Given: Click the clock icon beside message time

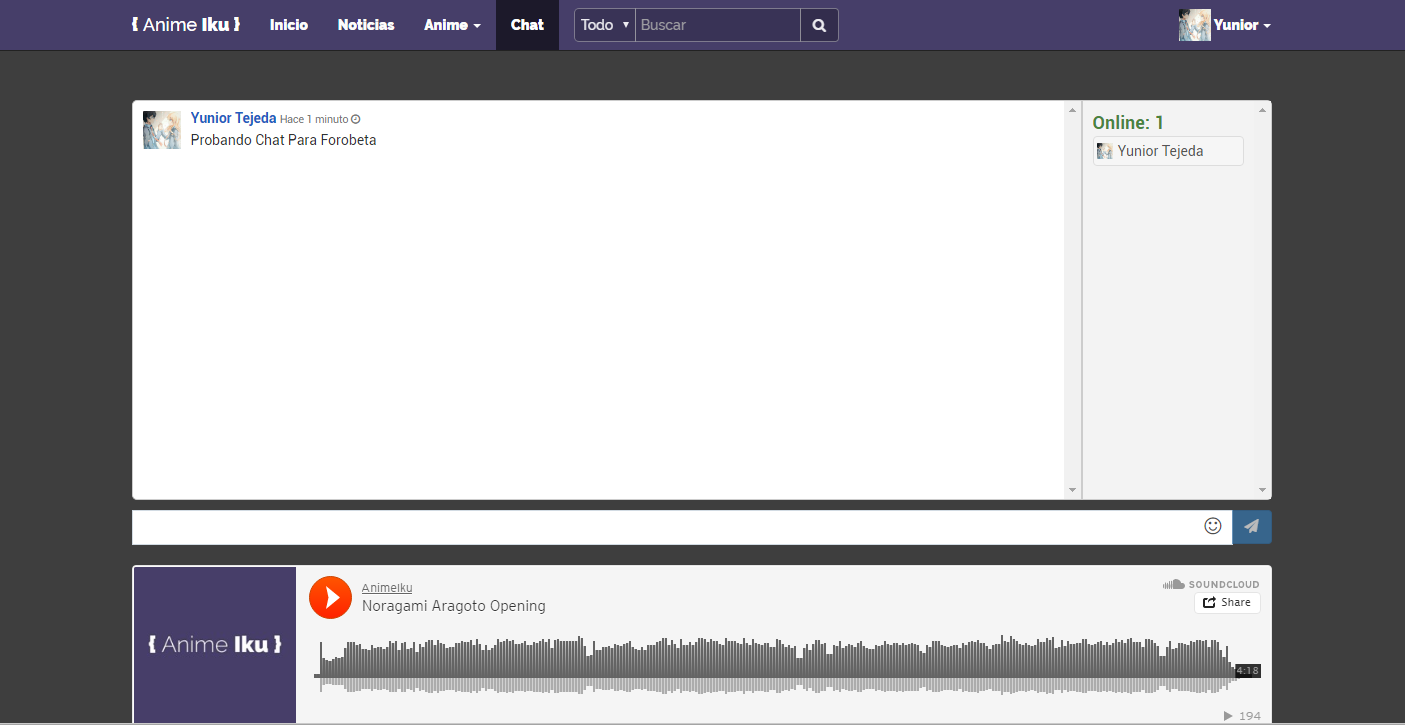Looking at the screenshot, I should coord(356,120).
